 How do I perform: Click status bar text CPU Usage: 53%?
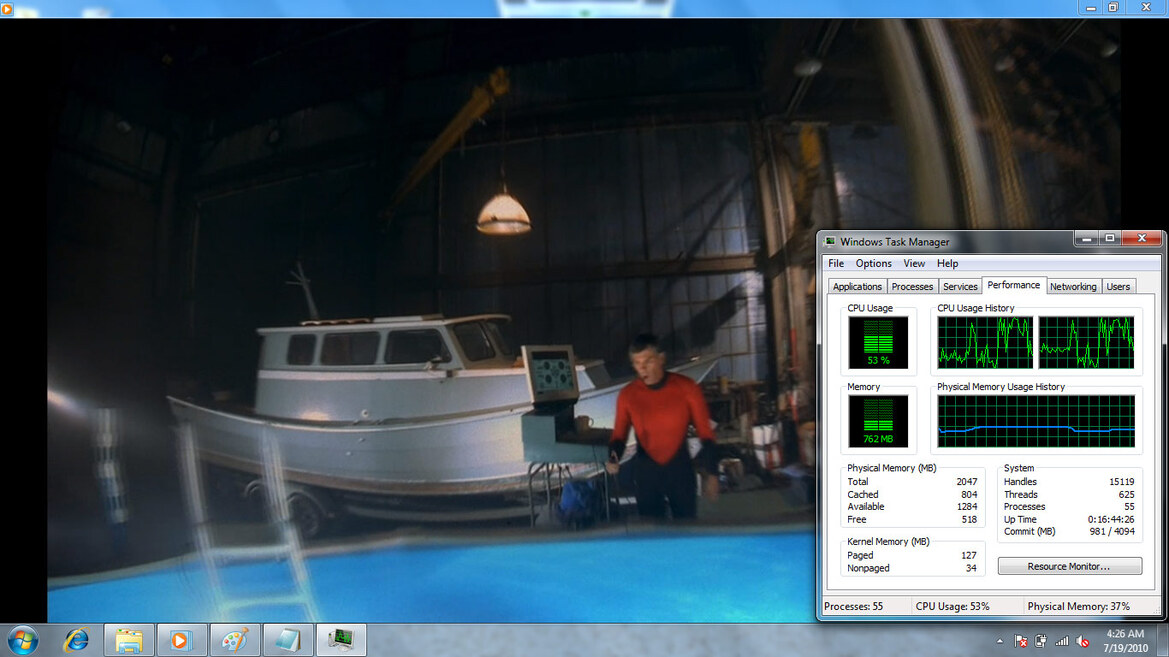click(952, 606)
